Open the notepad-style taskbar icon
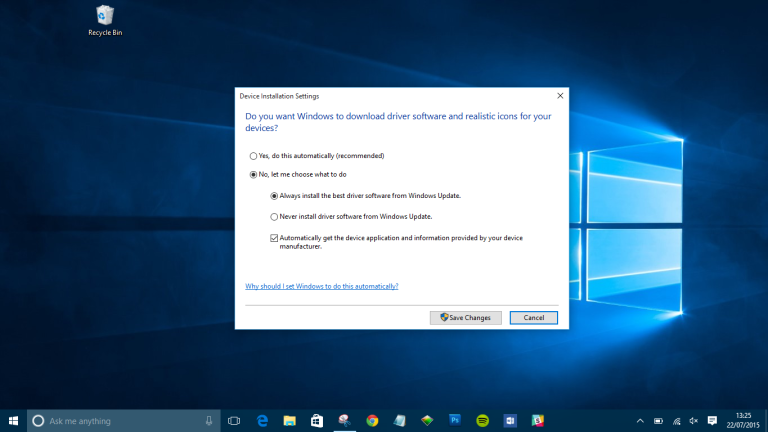 400,421
